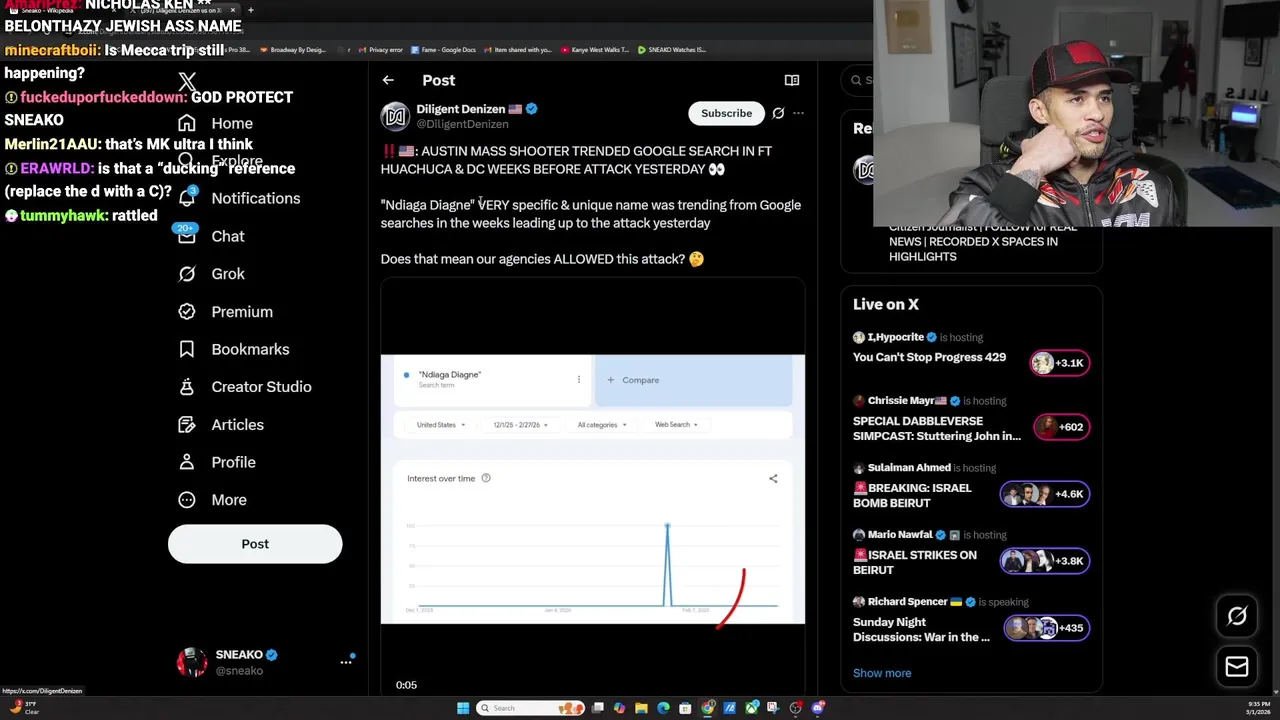Screen dimensions: 1280x720
Task: Open Fame - Google Docs bookmark
Action: (x=443, y=49)
